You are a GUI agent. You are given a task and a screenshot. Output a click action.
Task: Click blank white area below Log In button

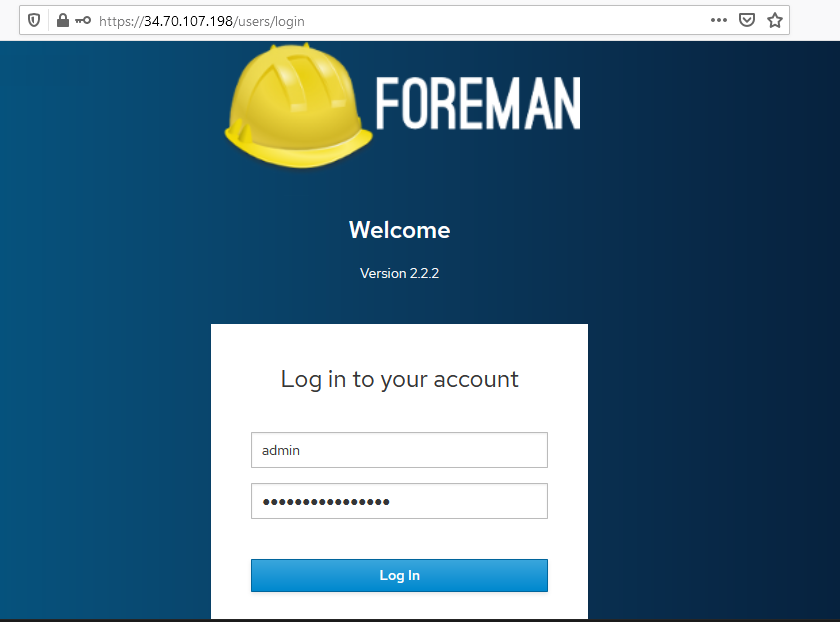click(399, 606)
